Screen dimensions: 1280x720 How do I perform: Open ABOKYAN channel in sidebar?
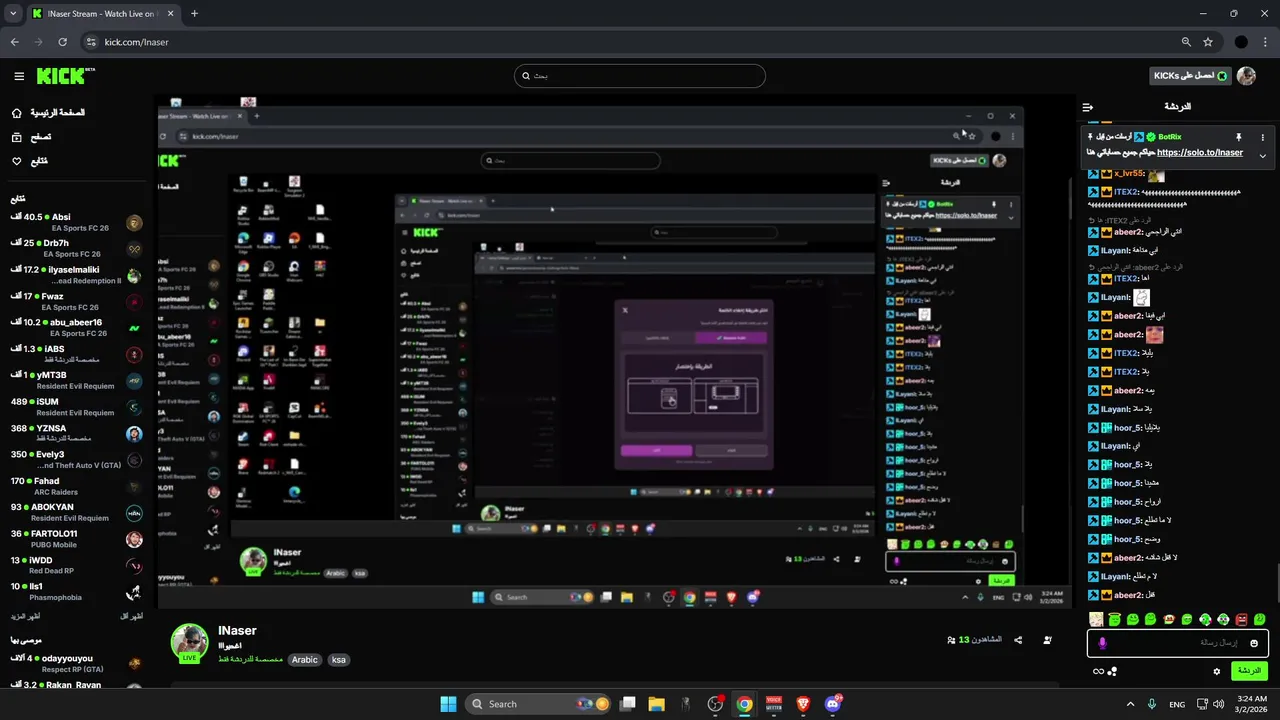76,512
